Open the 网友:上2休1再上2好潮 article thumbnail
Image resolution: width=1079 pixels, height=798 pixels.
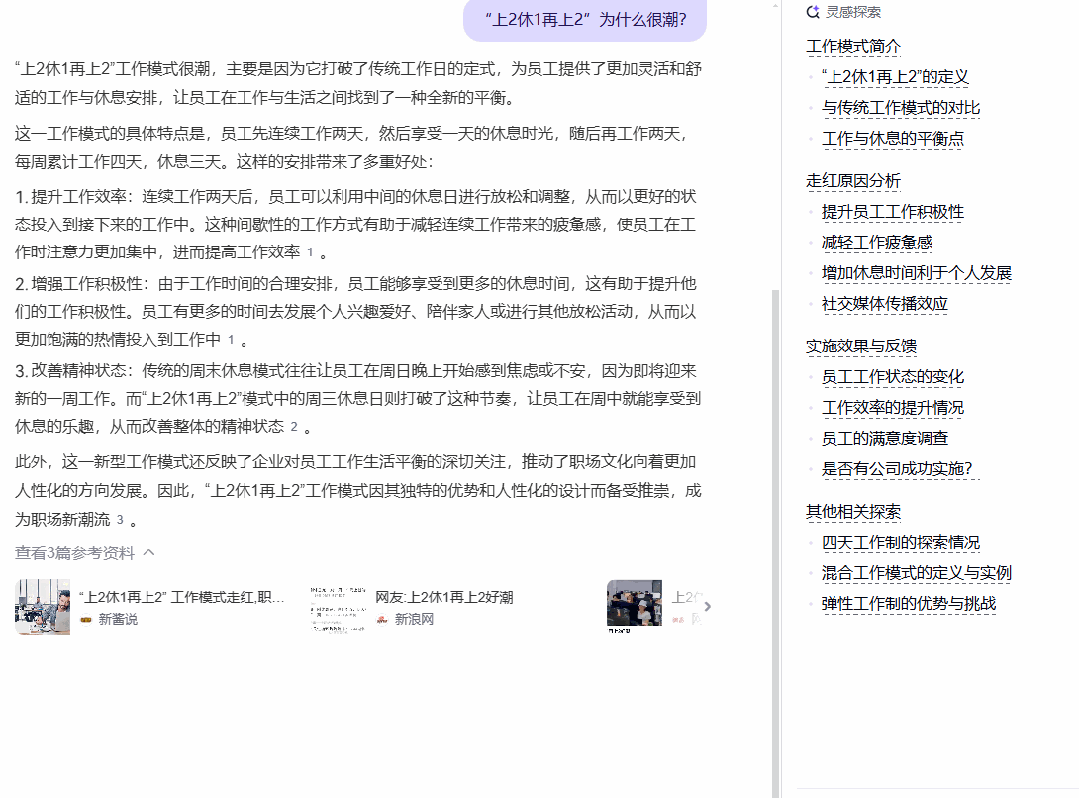339,607
